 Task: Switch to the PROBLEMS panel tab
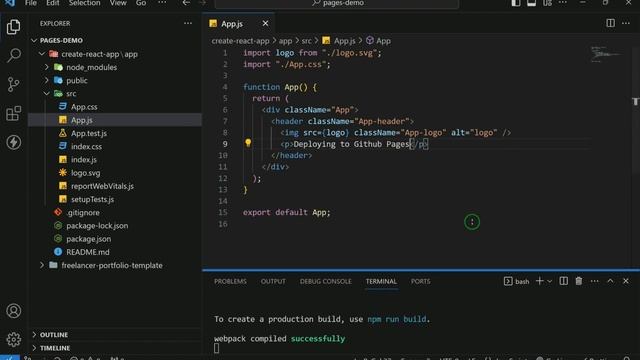click(x=230, y=281)
